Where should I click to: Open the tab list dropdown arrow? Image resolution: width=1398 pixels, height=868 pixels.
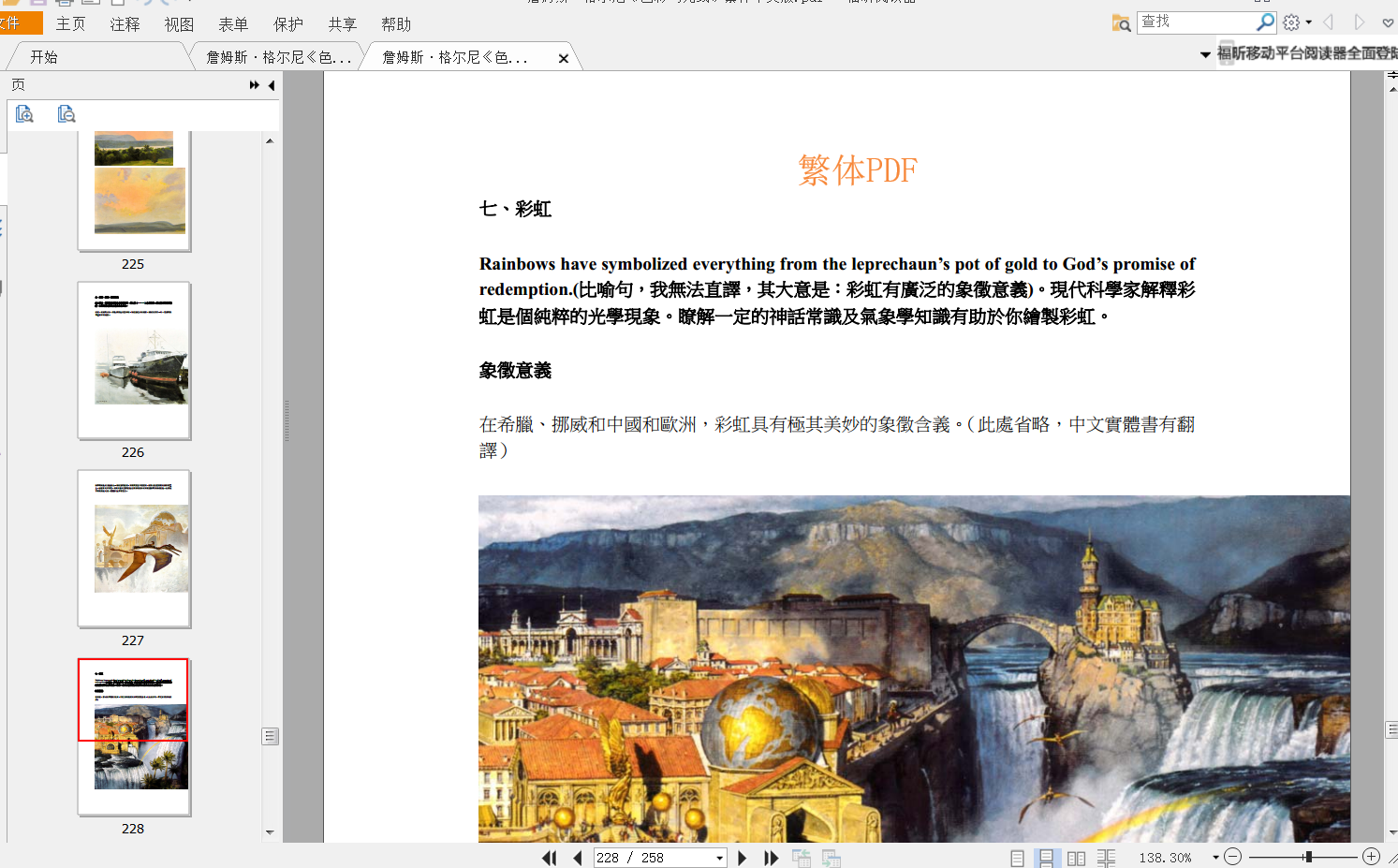[1205, 55]
